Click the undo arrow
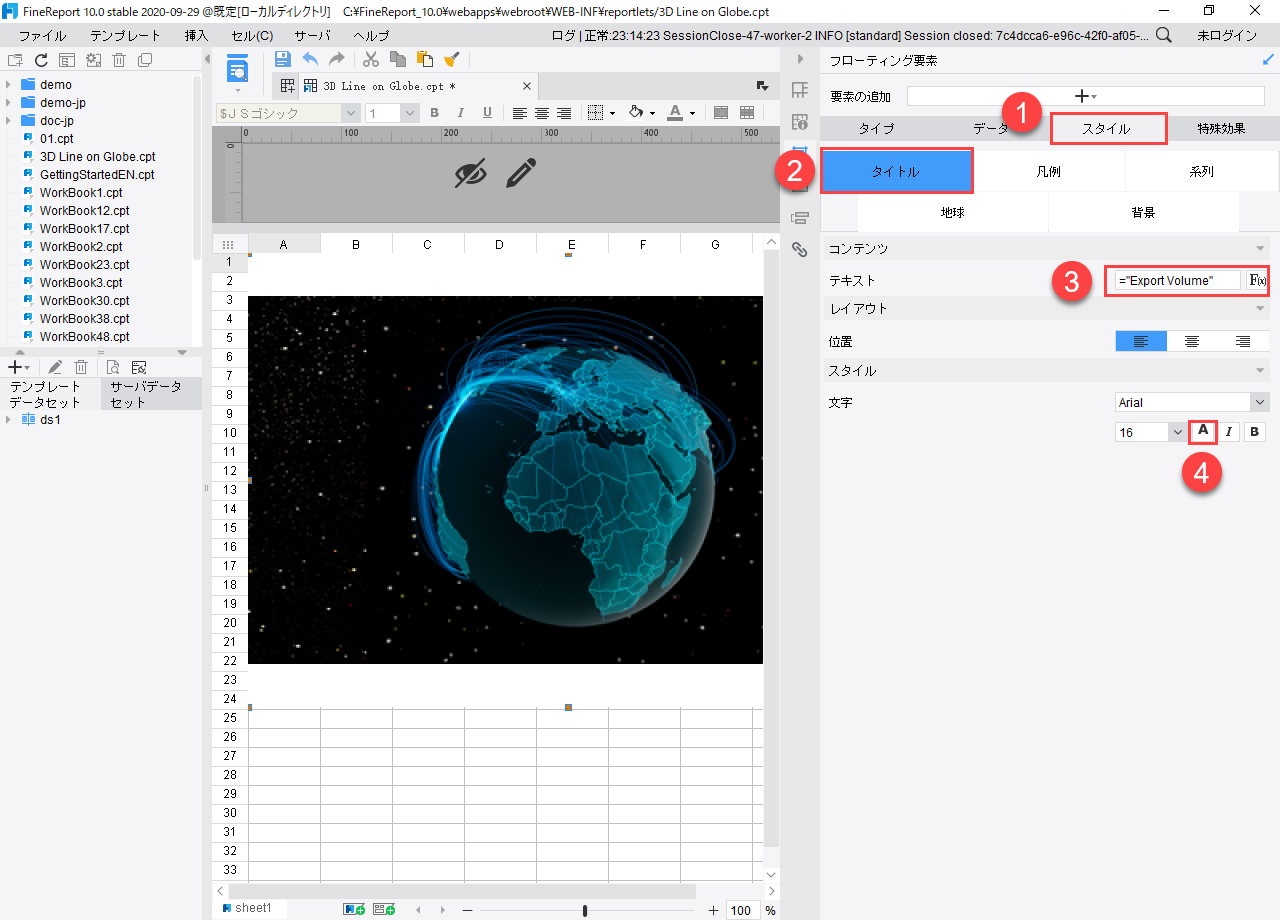 point(310,60)
